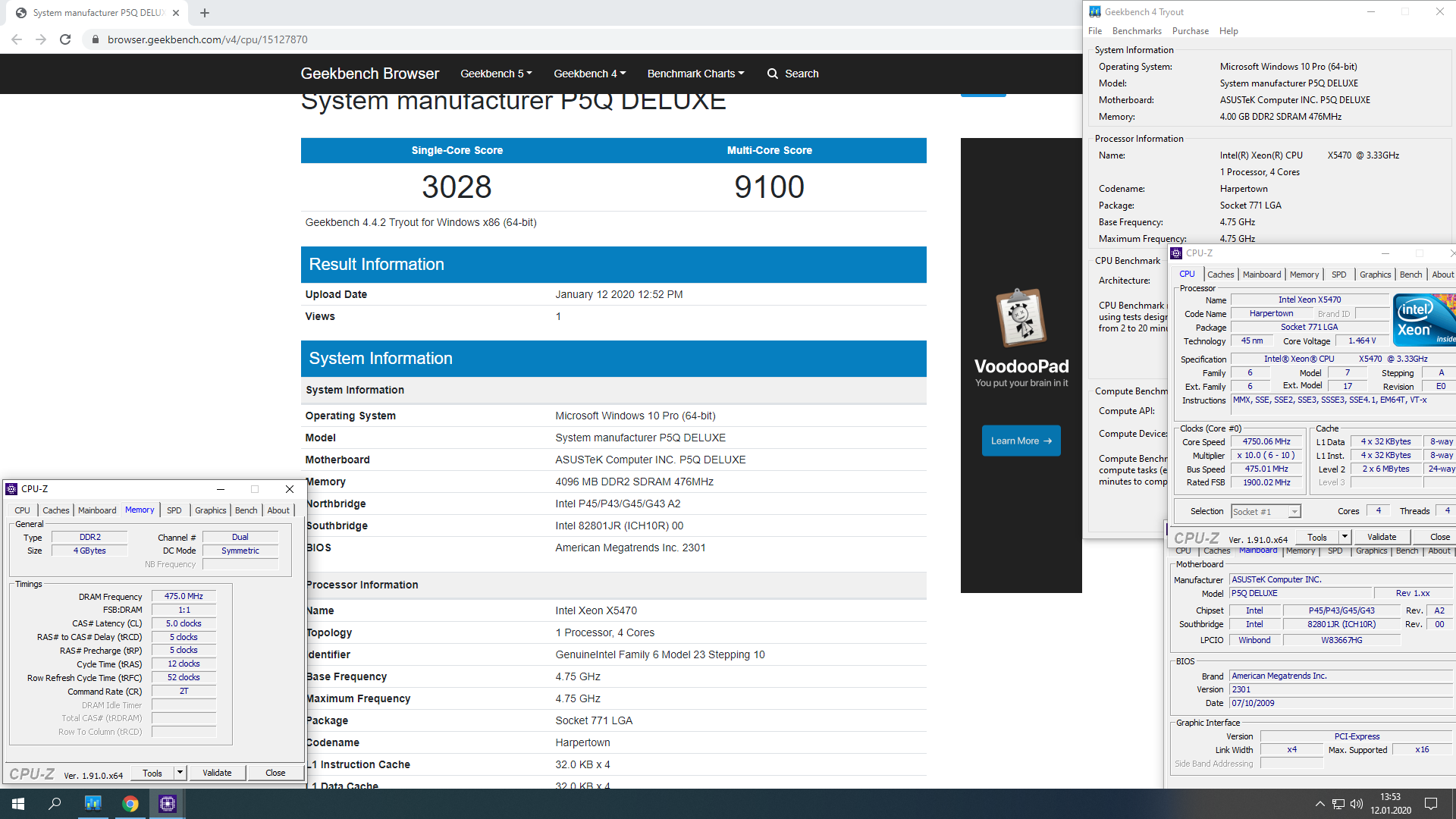Switch to Mainboard tab in Memory CPU-Z window
The width and height of the screenshot is (1456, 819).
click(x=97, y=510)
